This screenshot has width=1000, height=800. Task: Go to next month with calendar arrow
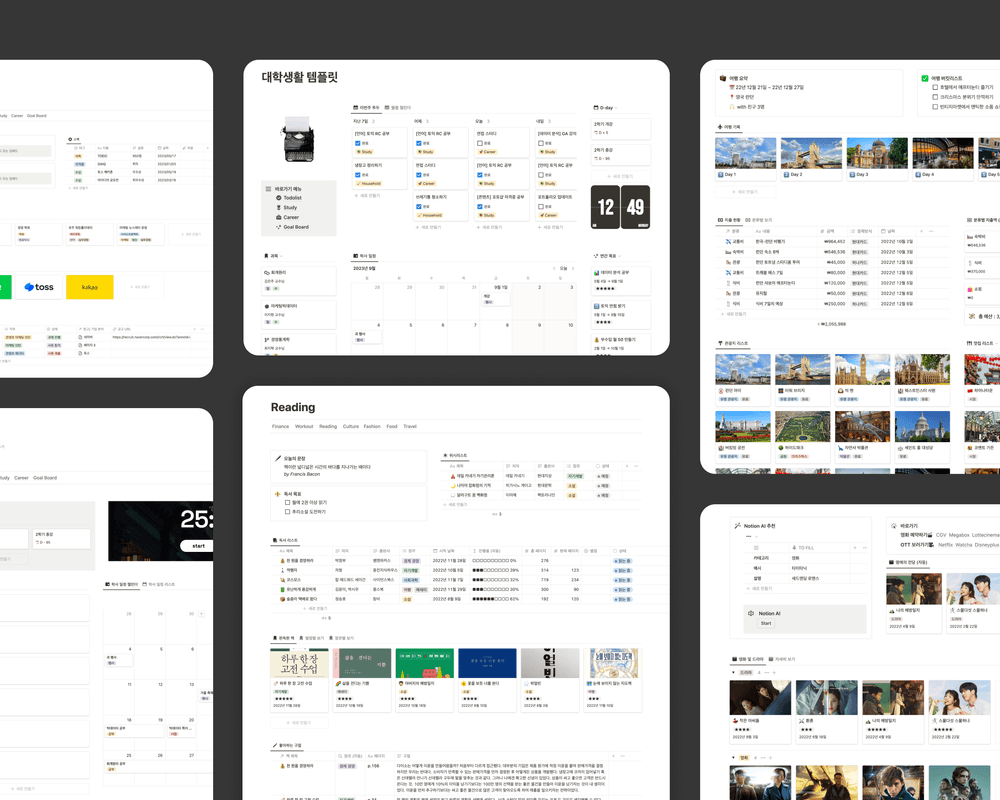click(x=571, y=268)
